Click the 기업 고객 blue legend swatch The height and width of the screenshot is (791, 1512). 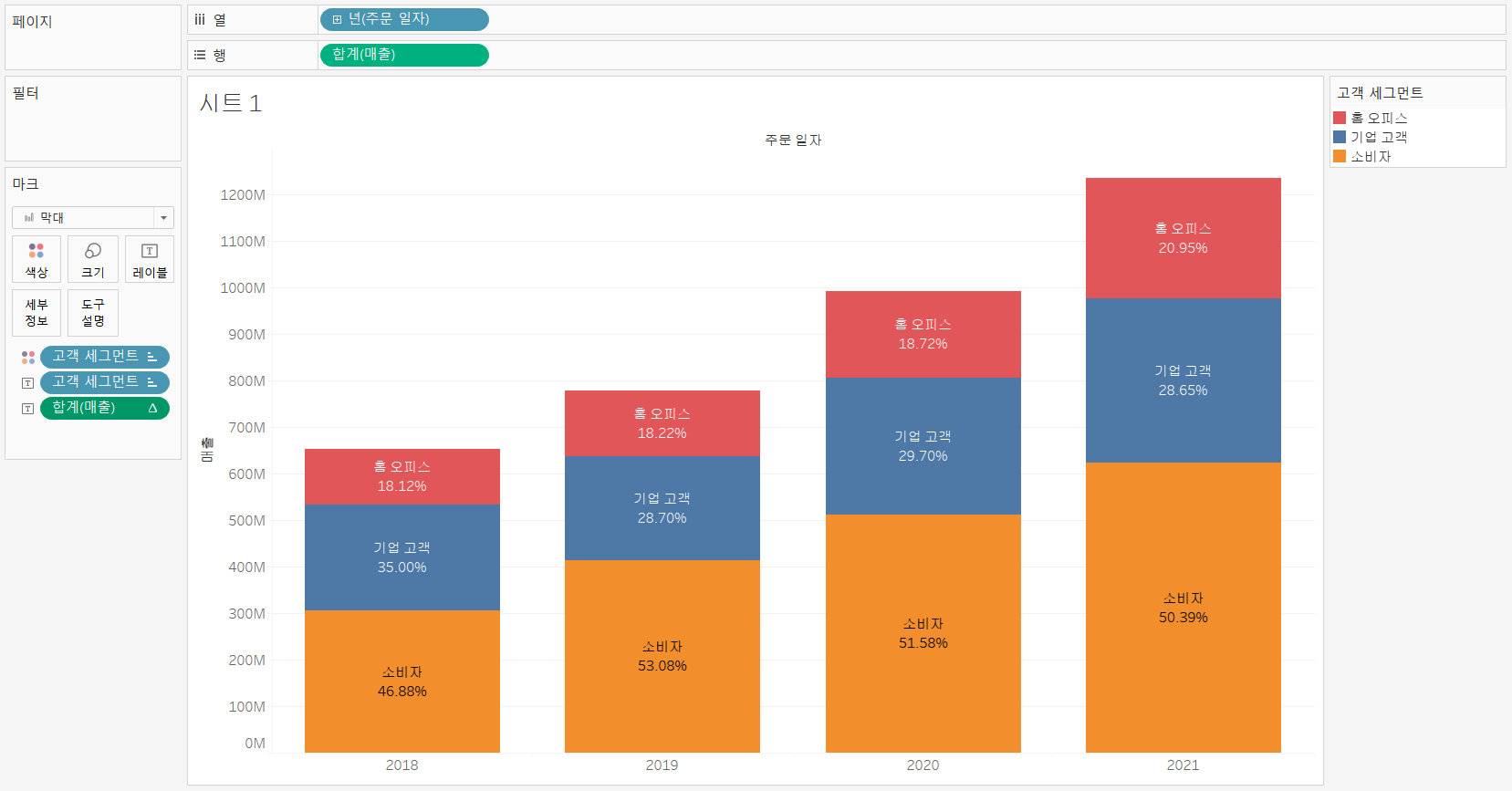point(1340,137)
